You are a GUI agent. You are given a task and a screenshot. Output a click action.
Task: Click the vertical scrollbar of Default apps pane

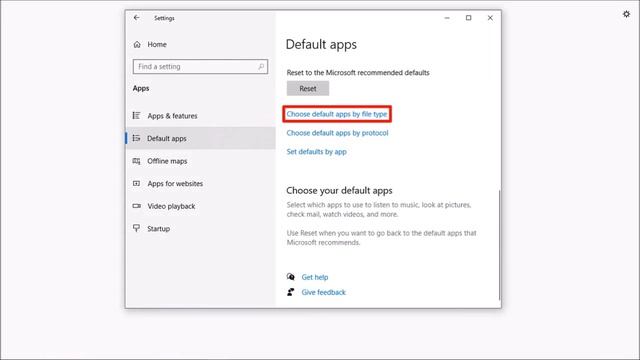click(x=499, y=245)
